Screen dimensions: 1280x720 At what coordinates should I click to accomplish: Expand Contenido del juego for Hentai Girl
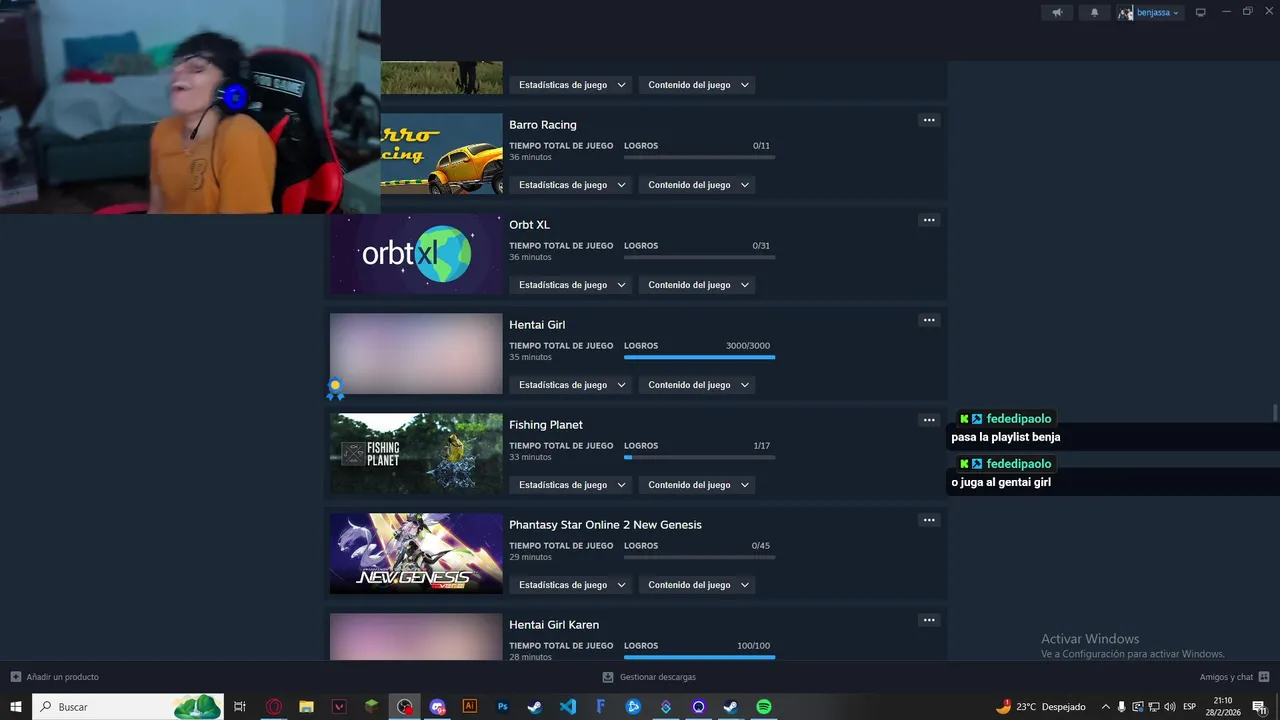click(x=697, y=385)
